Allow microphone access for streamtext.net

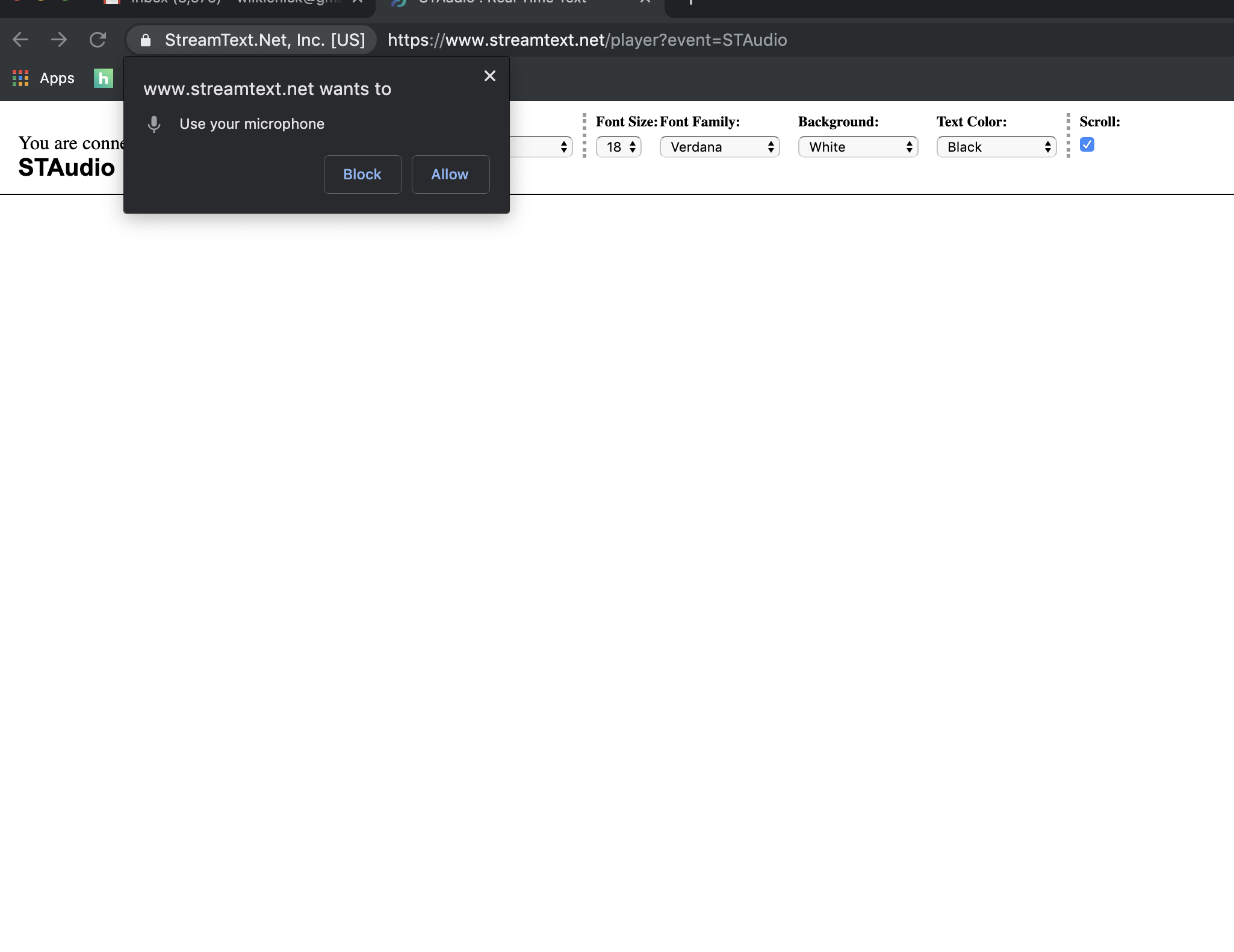pos(450,174)
